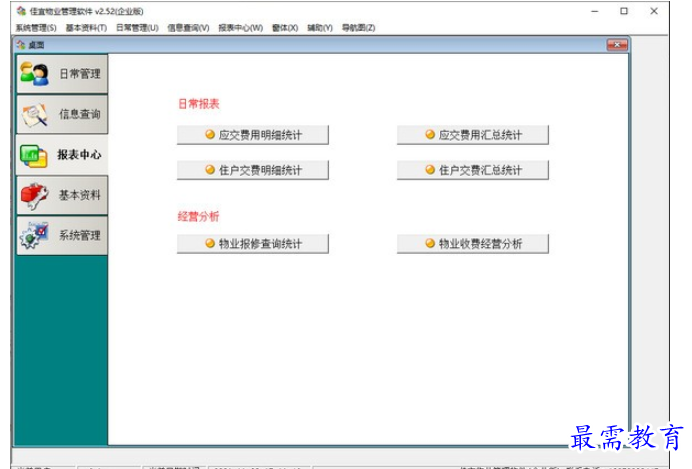Click the 经营分析 section heading
The height and width of the screenshot is (469, 692).
point(199,217)
